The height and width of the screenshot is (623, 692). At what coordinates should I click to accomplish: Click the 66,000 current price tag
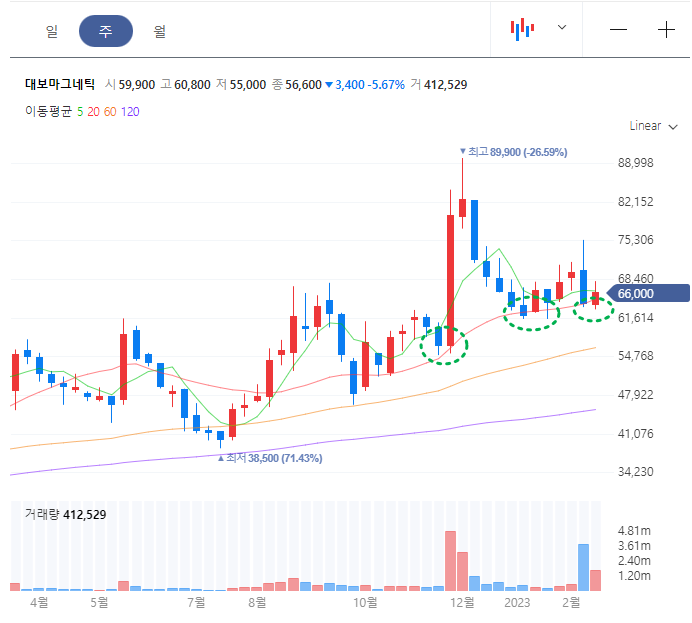click(x=648, y=293)
